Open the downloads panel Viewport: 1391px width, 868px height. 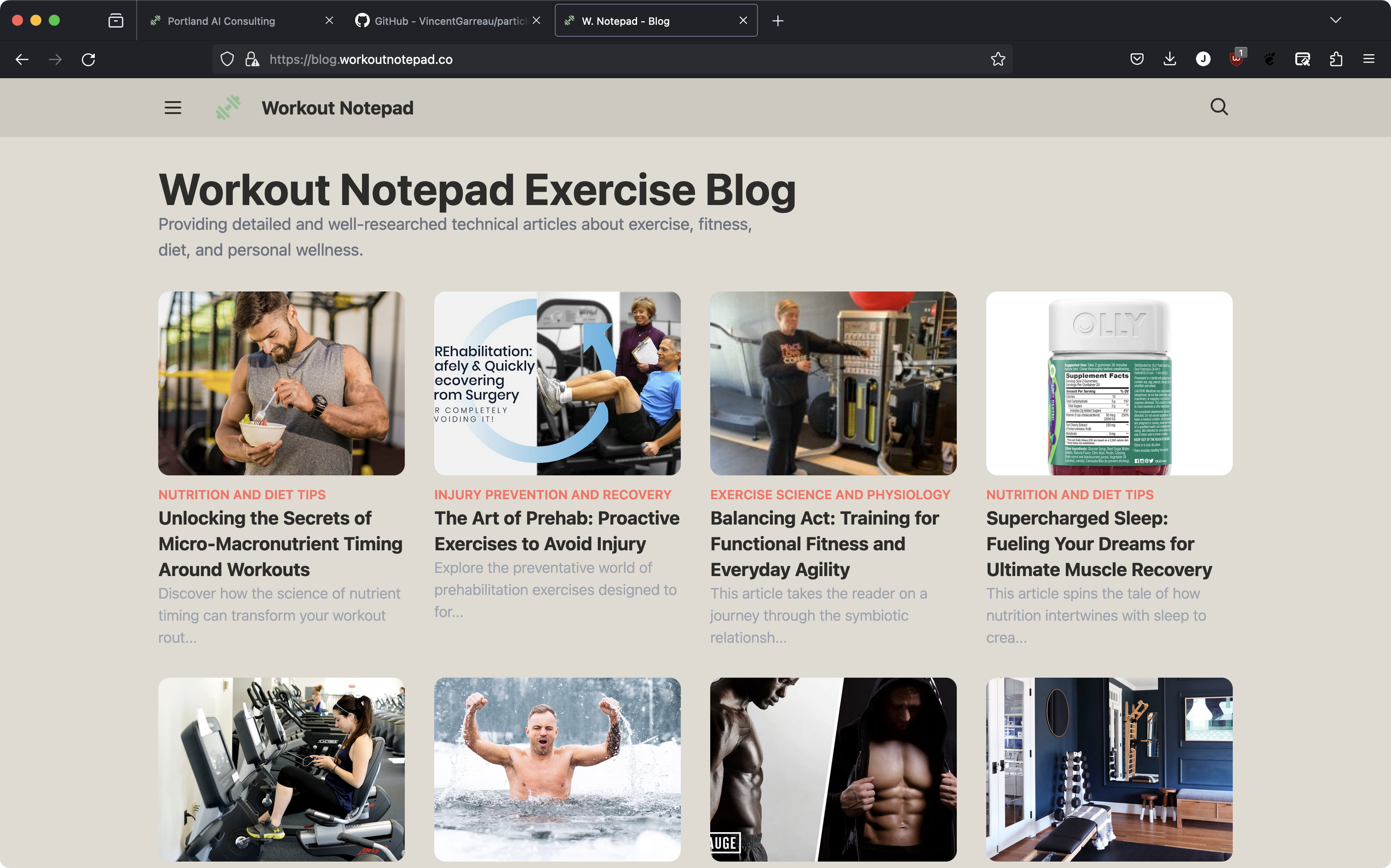coord(1170,59)
